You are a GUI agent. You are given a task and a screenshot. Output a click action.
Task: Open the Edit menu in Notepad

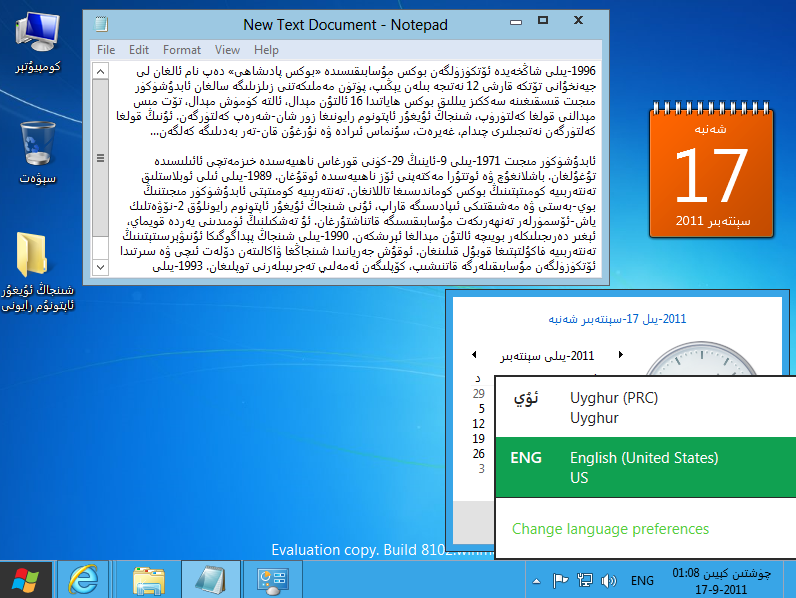pos(139,50)
